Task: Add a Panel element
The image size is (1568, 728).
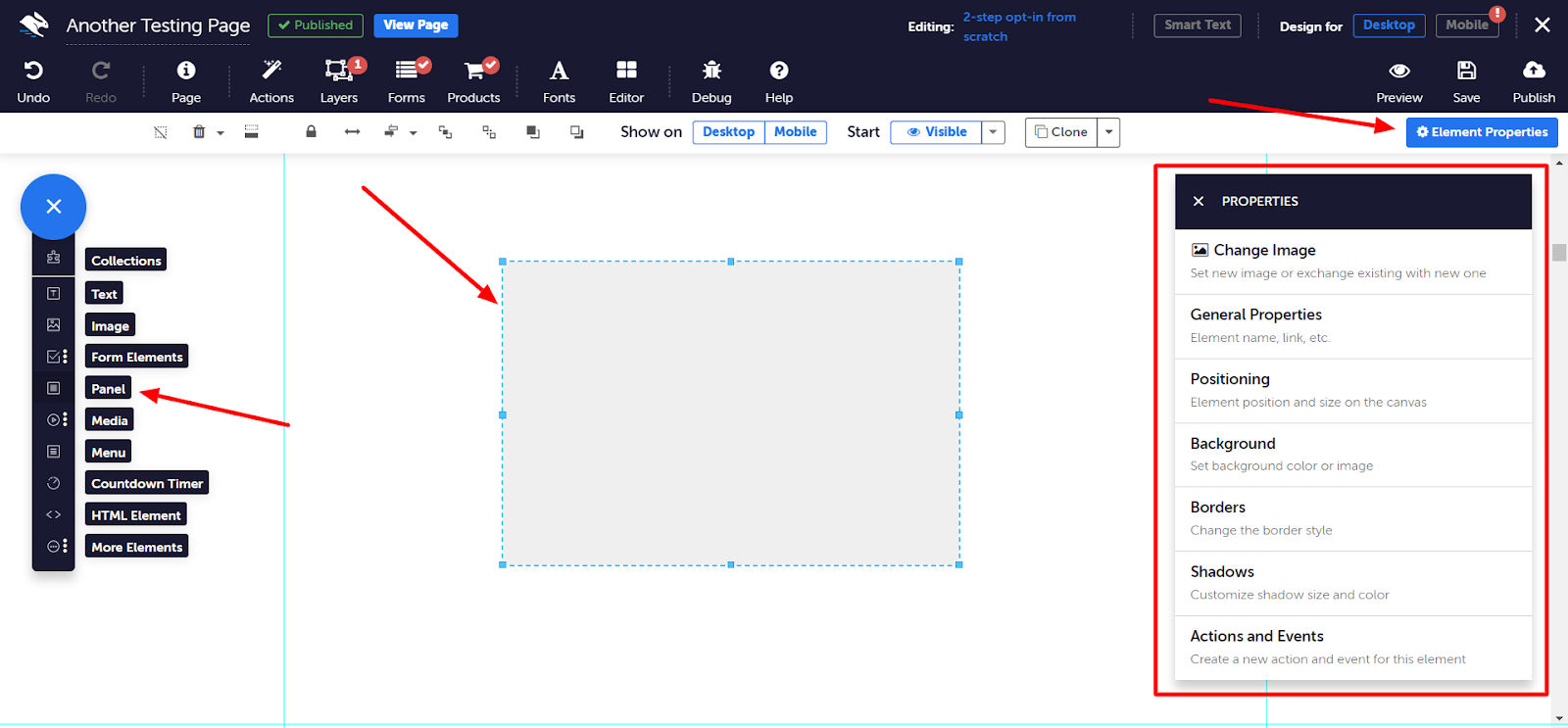Action: (x=108, y=389)
